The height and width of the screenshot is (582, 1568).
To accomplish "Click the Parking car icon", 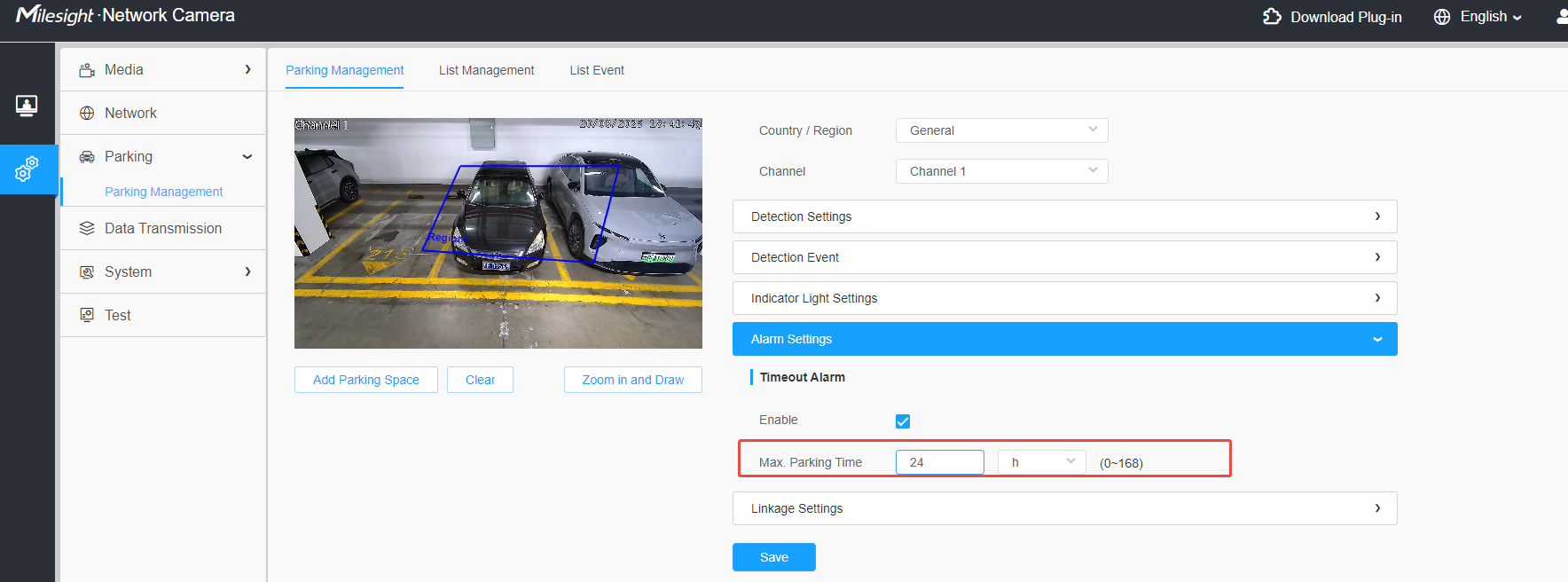I will [x=87, y=157].
